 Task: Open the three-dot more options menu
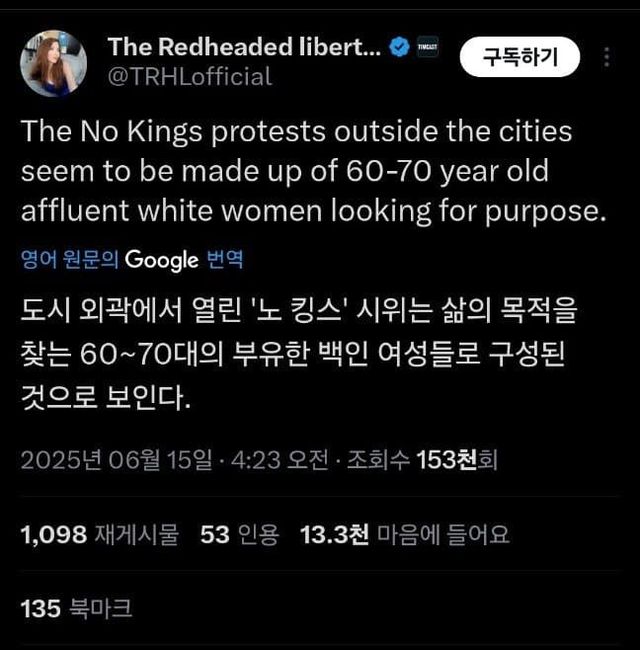(x=606, y=57)
